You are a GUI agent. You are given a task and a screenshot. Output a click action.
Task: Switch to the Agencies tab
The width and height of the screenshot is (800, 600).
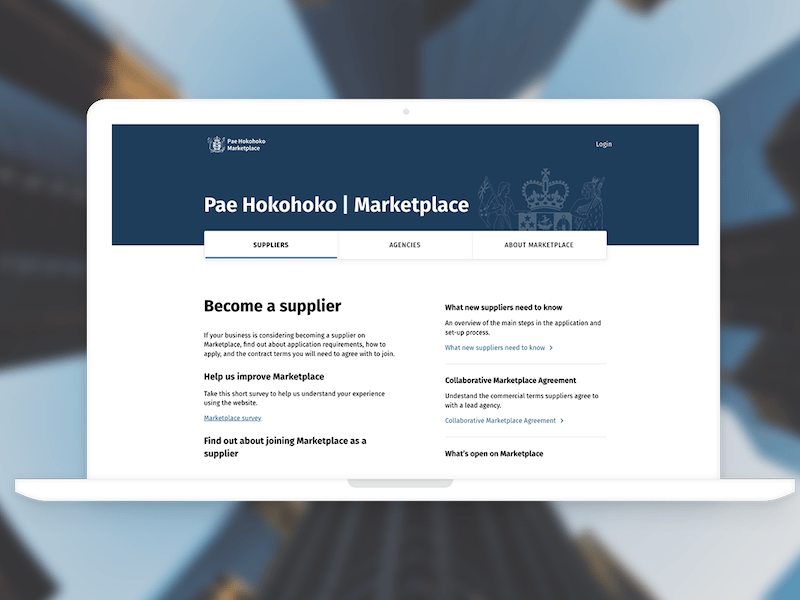coord(405,245)
